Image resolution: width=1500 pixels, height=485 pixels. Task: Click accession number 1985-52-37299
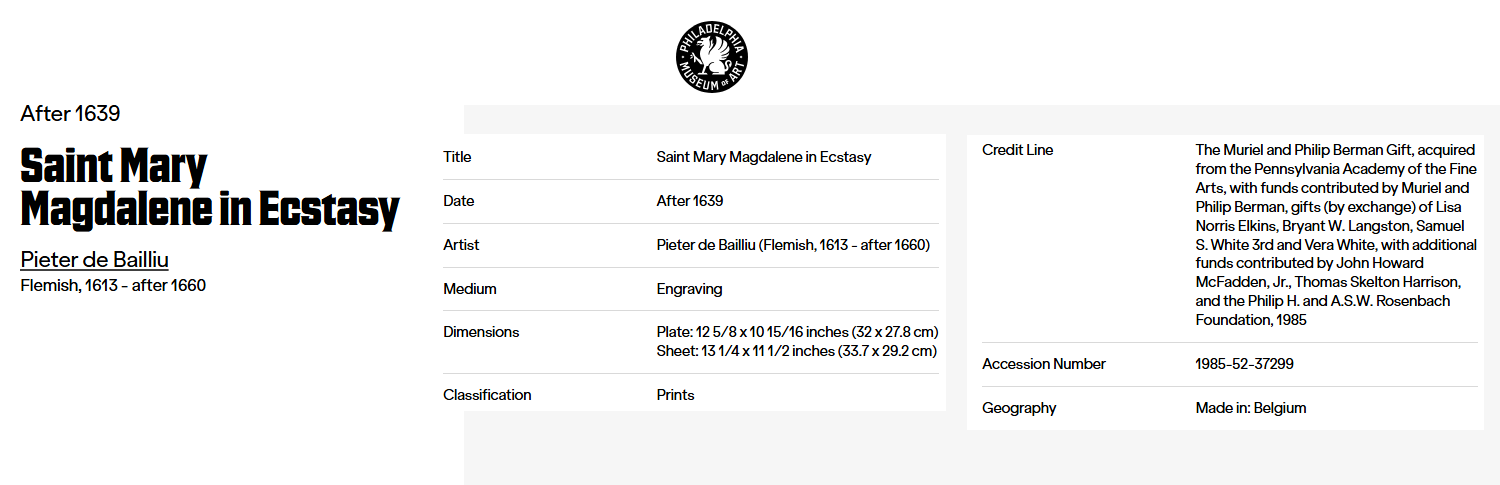point(1244,364)
